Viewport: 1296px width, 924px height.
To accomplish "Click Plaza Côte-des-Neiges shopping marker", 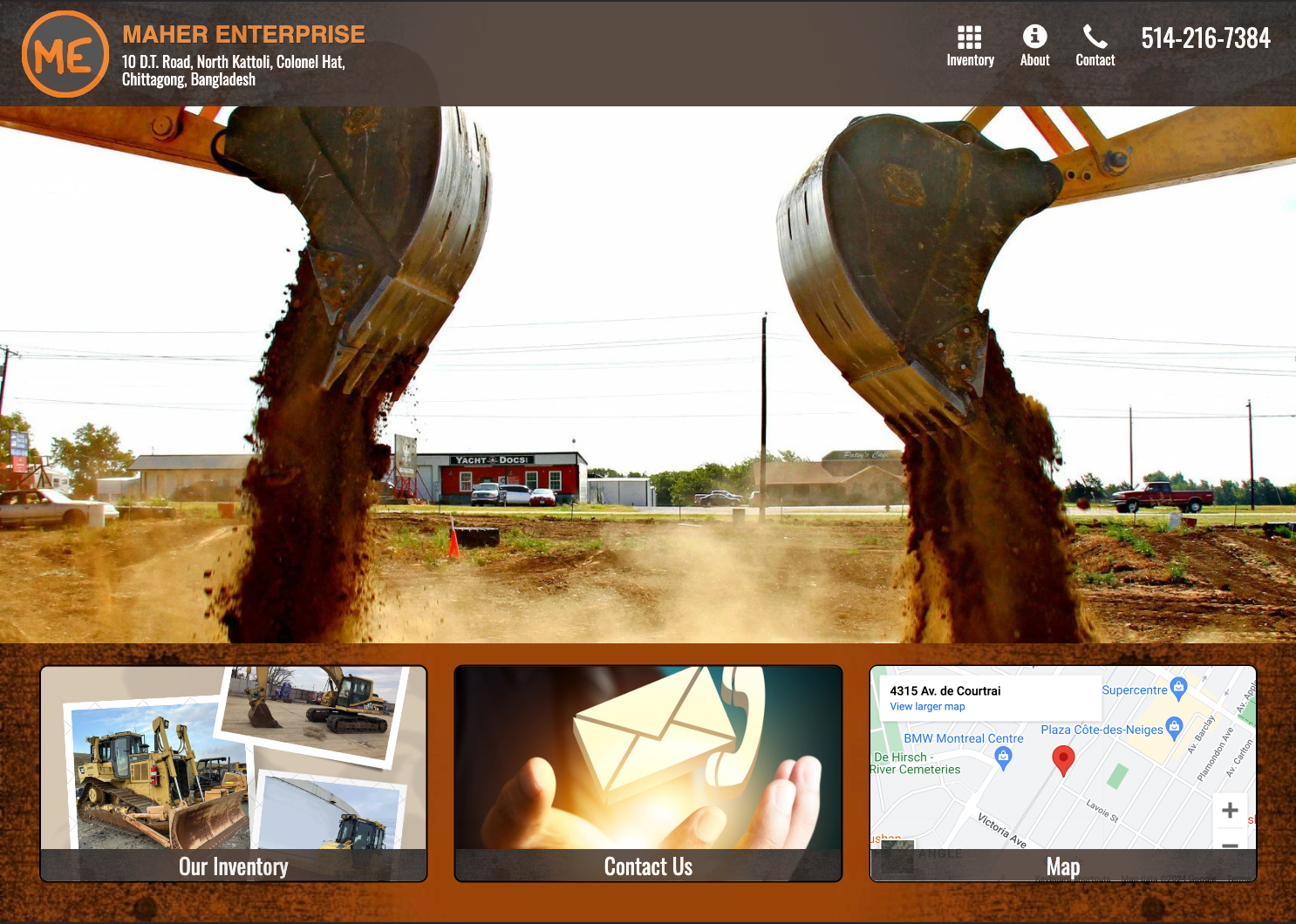I will click(x=1174, y=727).
